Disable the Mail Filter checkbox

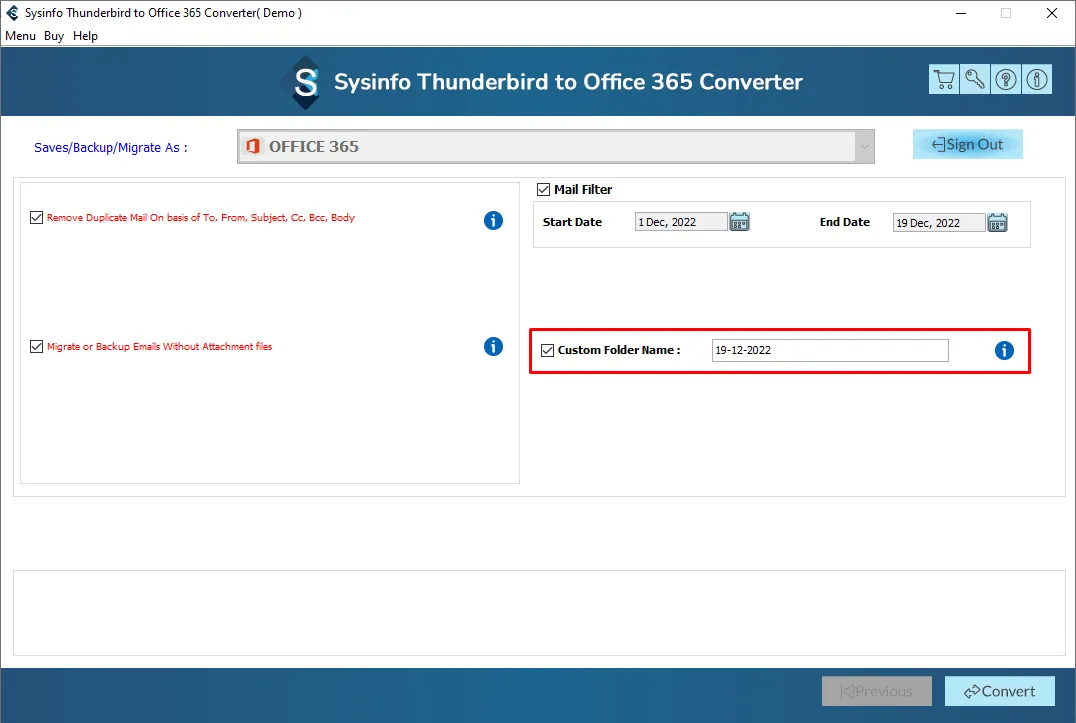point(544,189)
